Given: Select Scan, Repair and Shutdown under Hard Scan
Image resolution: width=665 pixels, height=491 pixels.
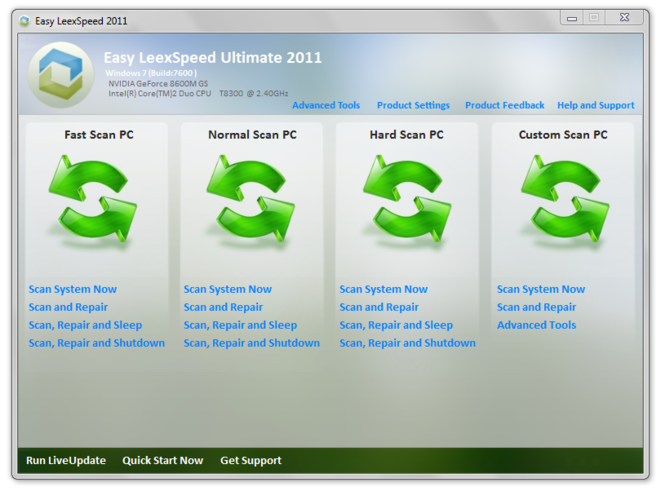Looking at the screenshot, I should pos(408,343).
